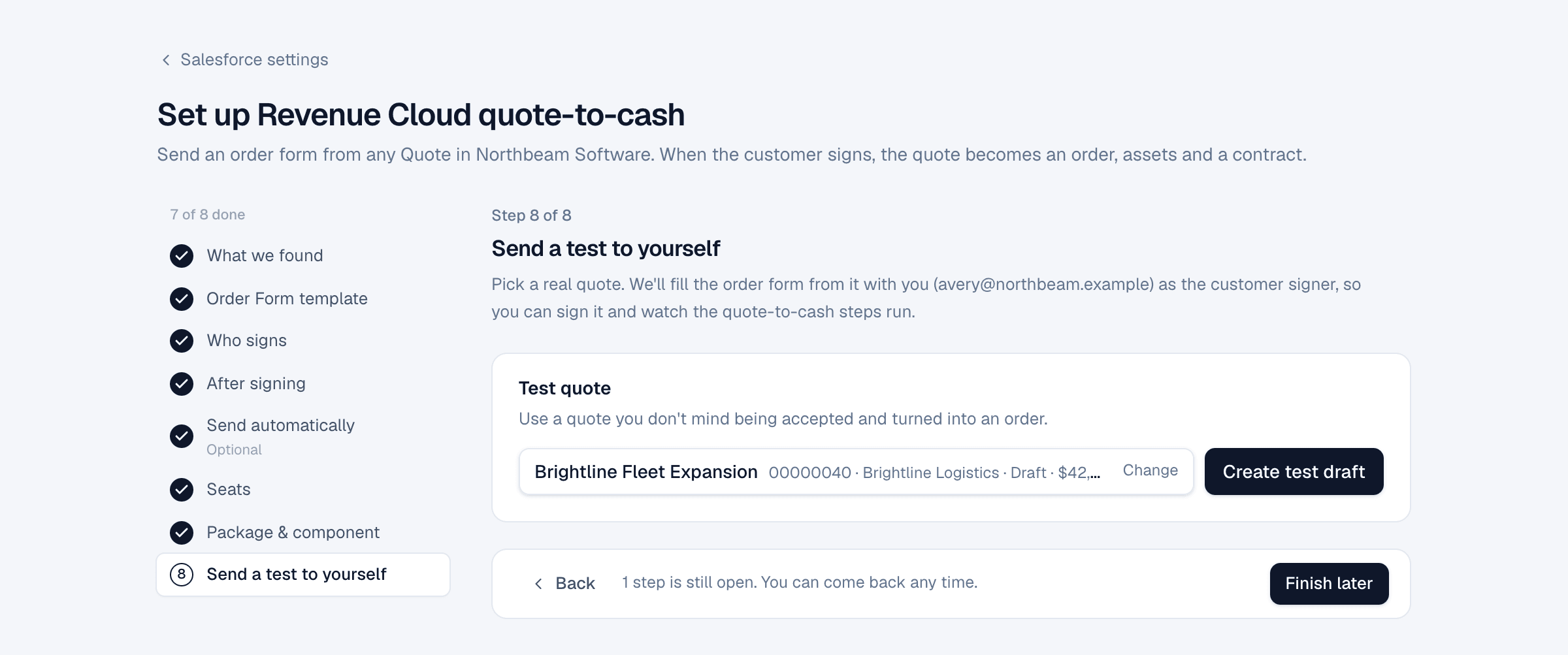1568x655 pixels.
Task: Click the checkmark icon for Order Form template
Action: pos(182,299)
